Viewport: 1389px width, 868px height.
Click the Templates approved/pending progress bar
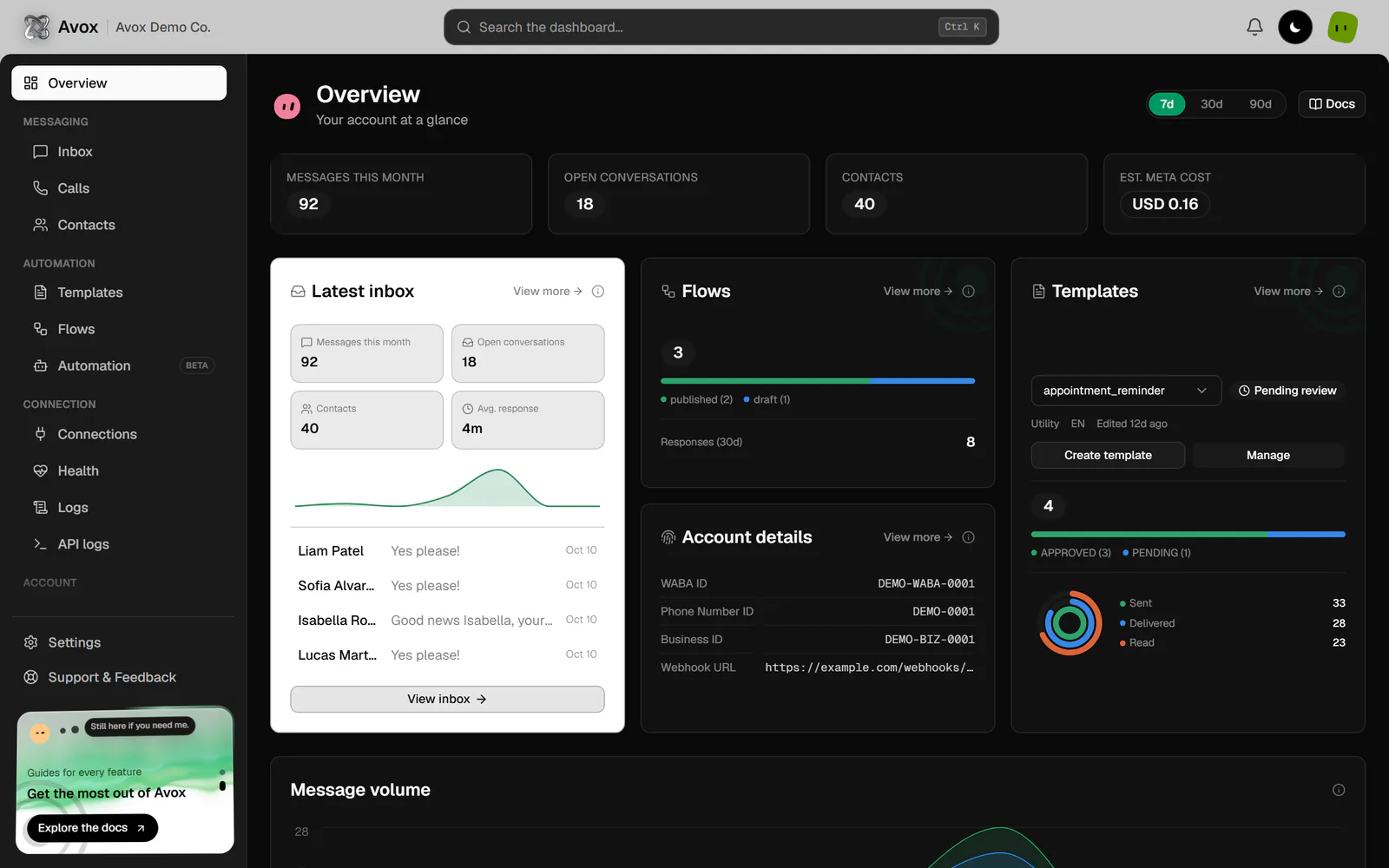pyautogui.click(x=1188, y=534)
